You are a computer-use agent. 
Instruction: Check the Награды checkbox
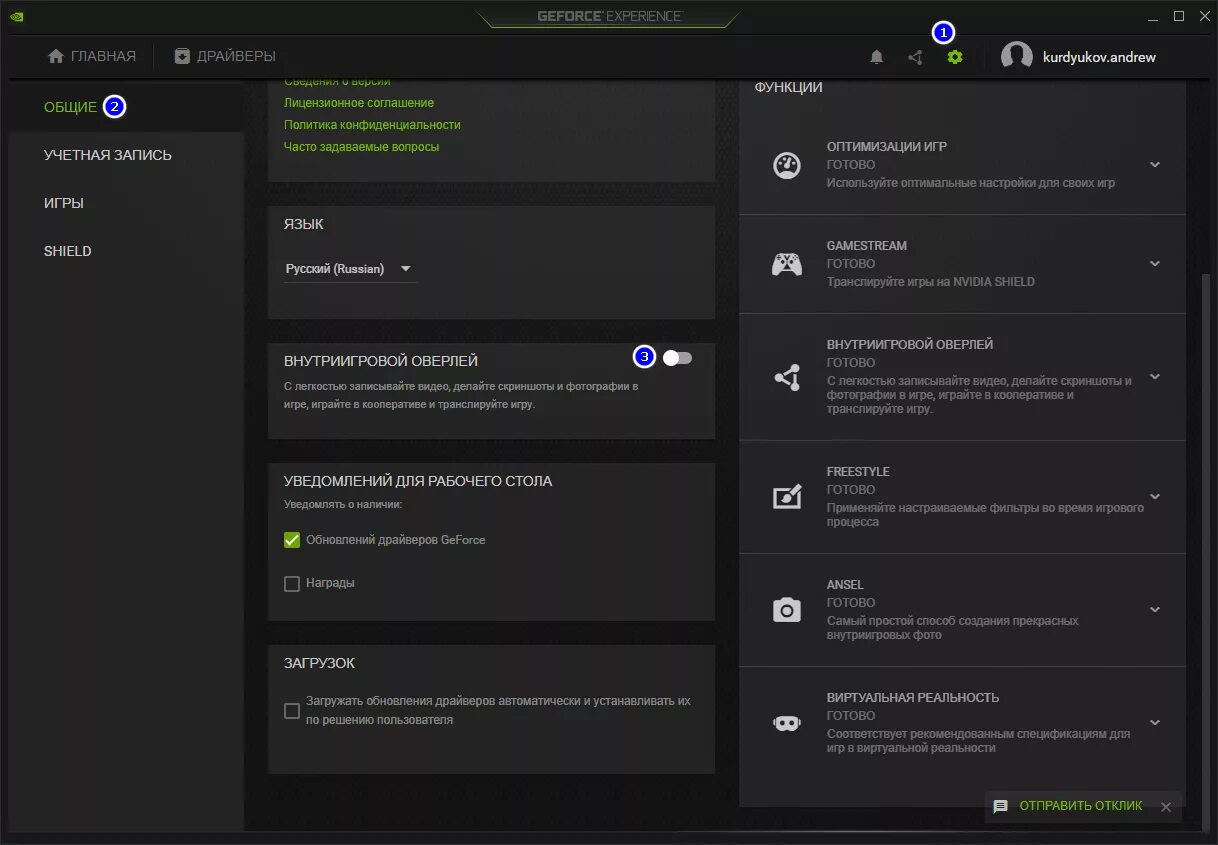(292, 583)
